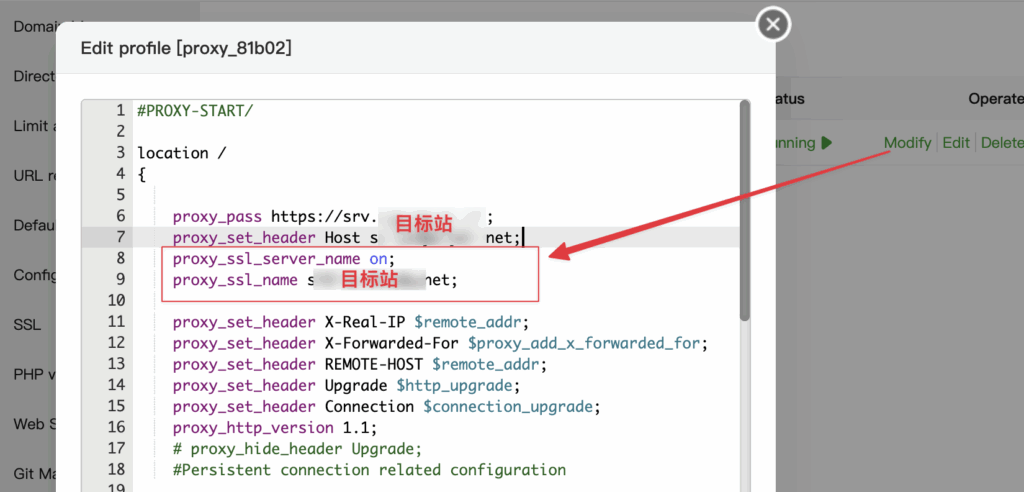
Task: Open the Modify link for the proxy
Action: [x=907, y=142]
